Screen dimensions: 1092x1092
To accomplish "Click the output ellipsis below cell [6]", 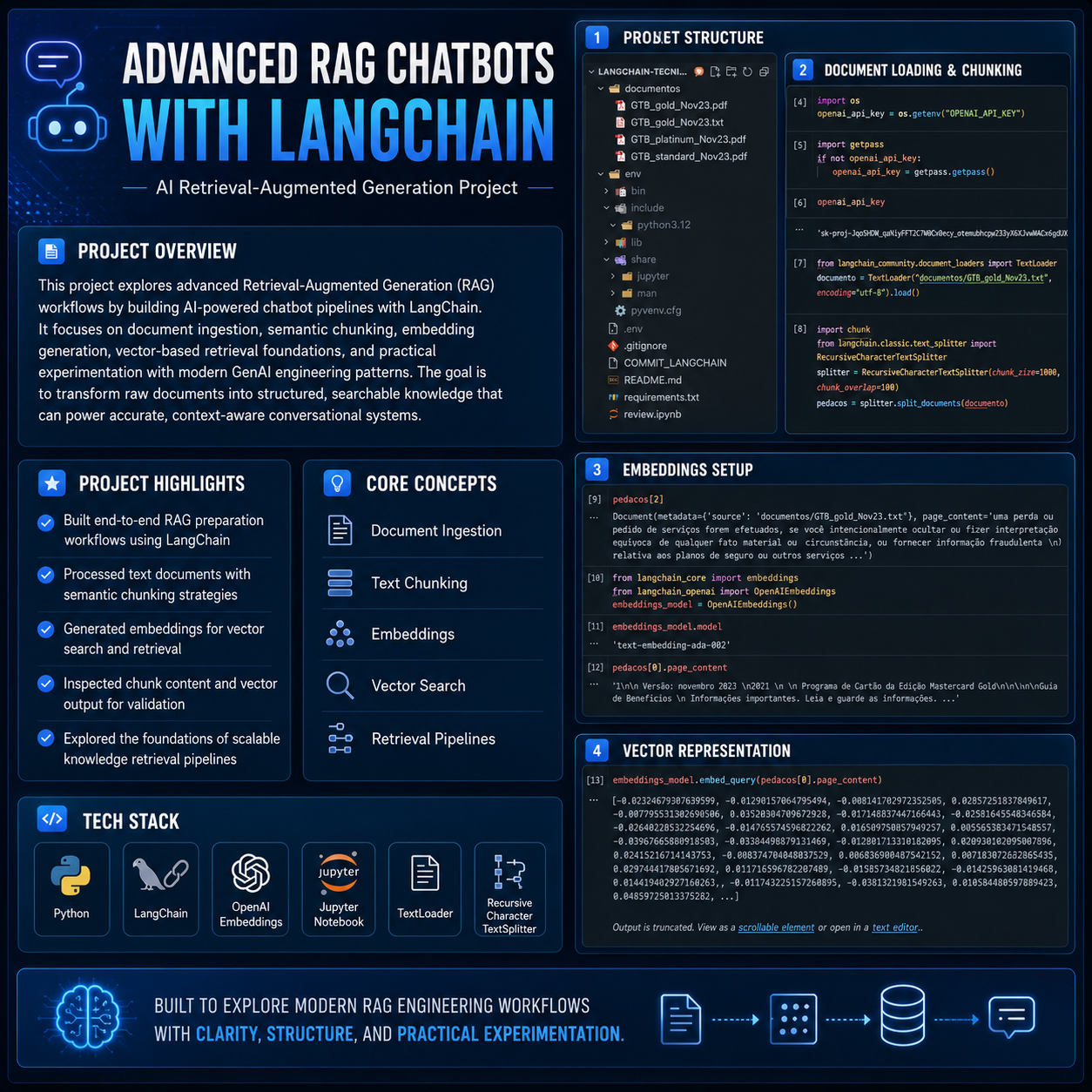I will (799, 232).
